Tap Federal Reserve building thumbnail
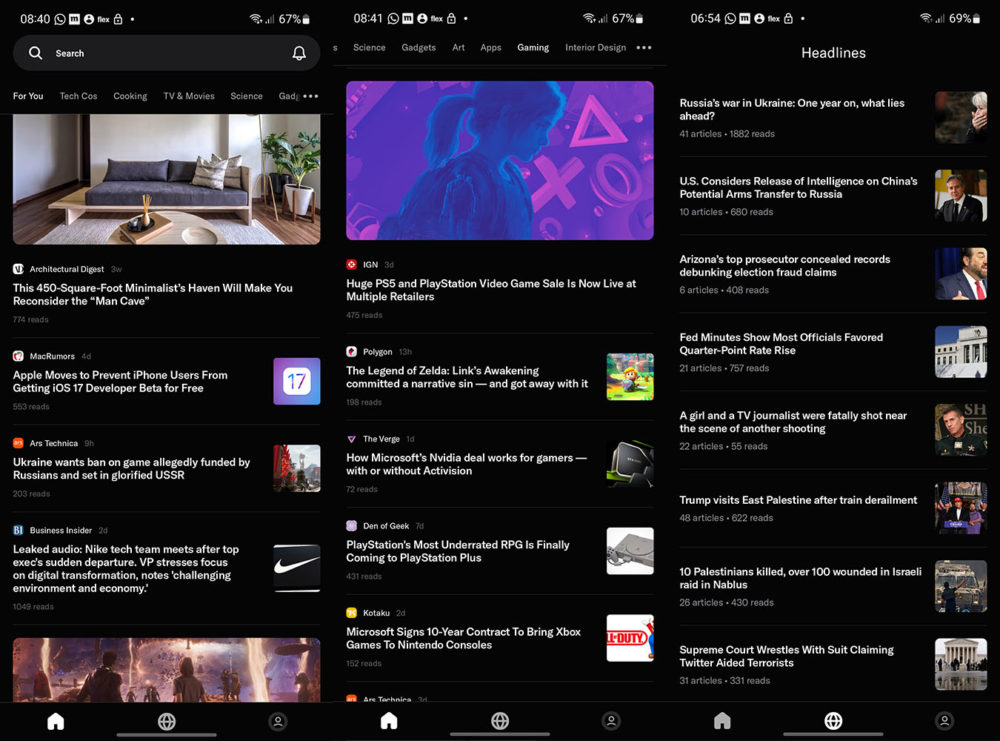The image size is (1000, 741). 961,352
